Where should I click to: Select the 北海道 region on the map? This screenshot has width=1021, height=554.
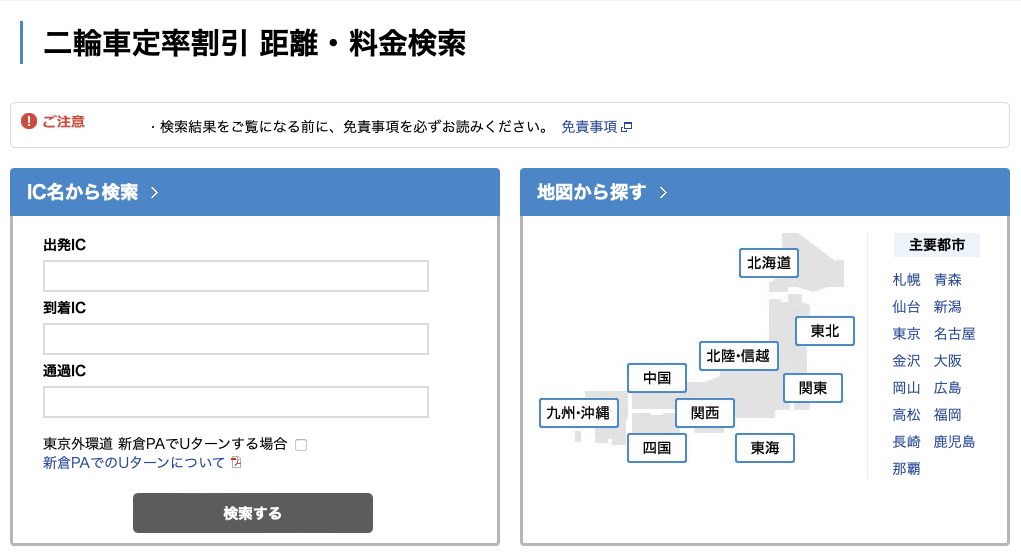coord(768,263)
